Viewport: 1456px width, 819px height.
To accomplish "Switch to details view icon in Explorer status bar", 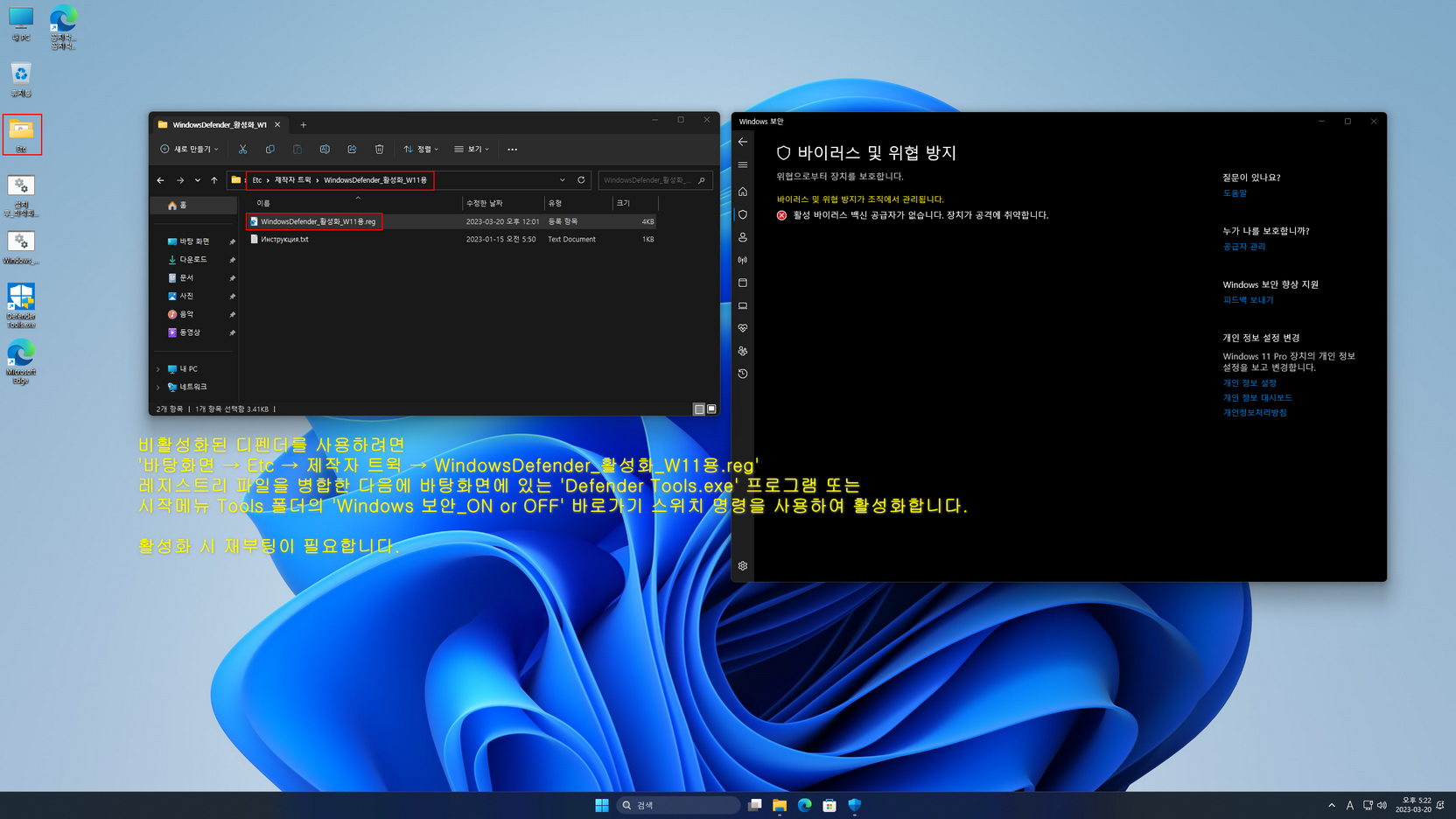I will 699,409.
